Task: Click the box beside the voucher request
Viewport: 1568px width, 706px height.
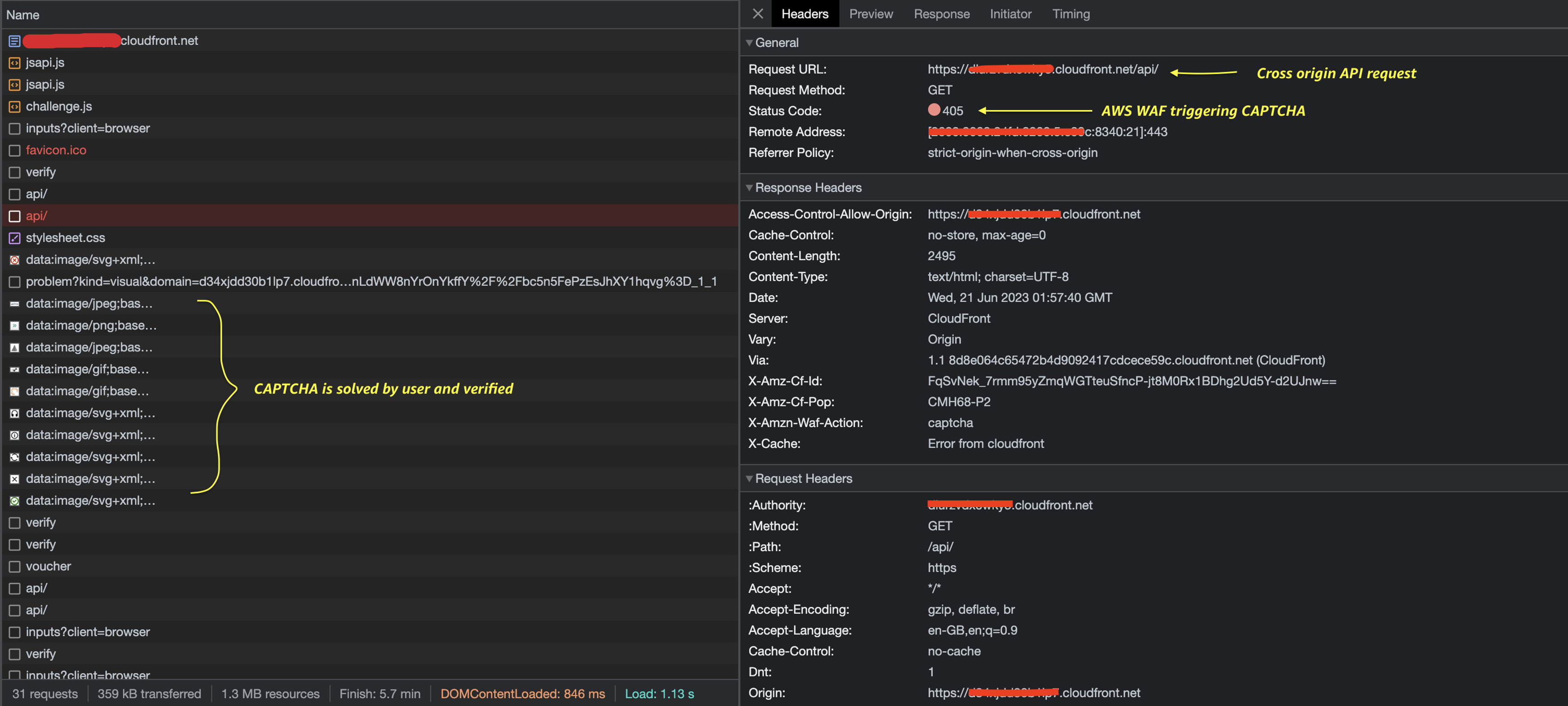Action: pos(15,567)
